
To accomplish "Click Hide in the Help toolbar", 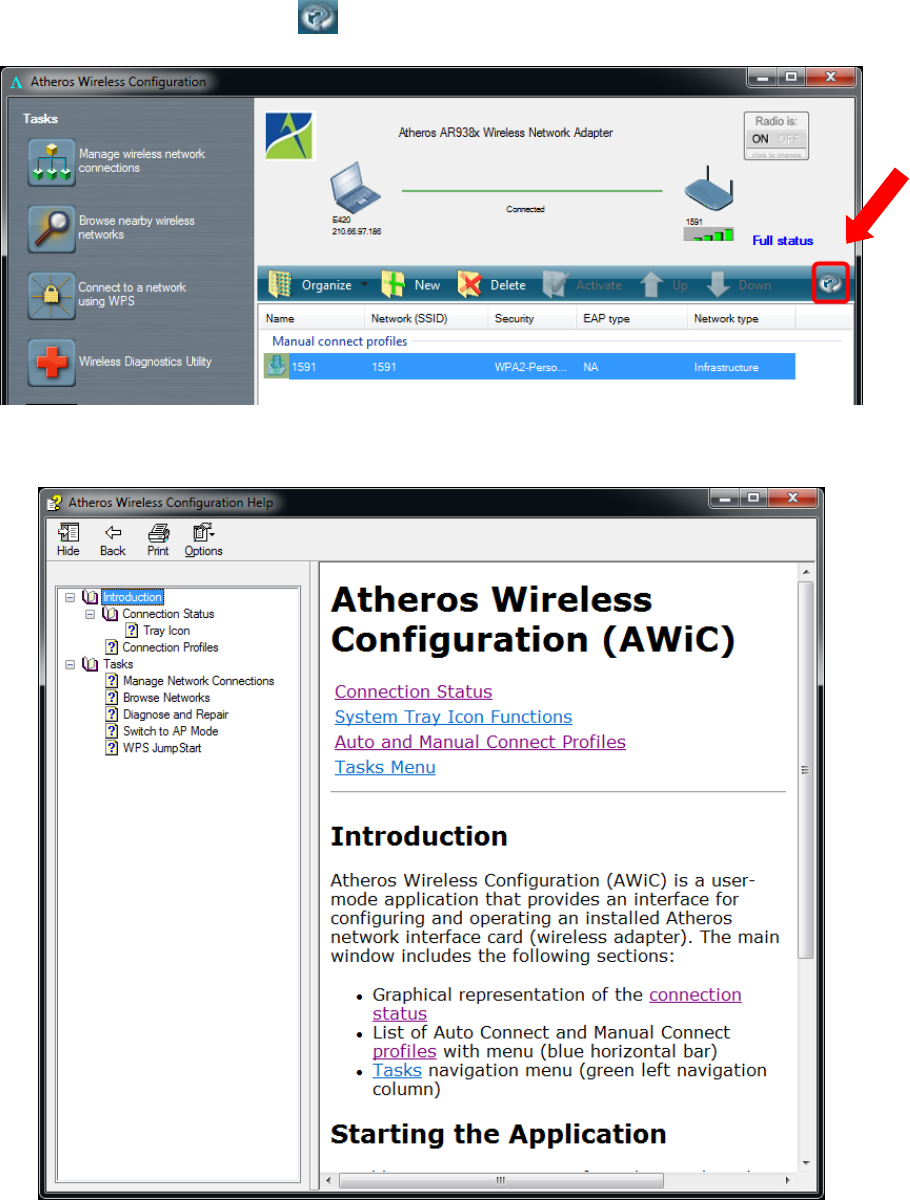I will 68,540.
